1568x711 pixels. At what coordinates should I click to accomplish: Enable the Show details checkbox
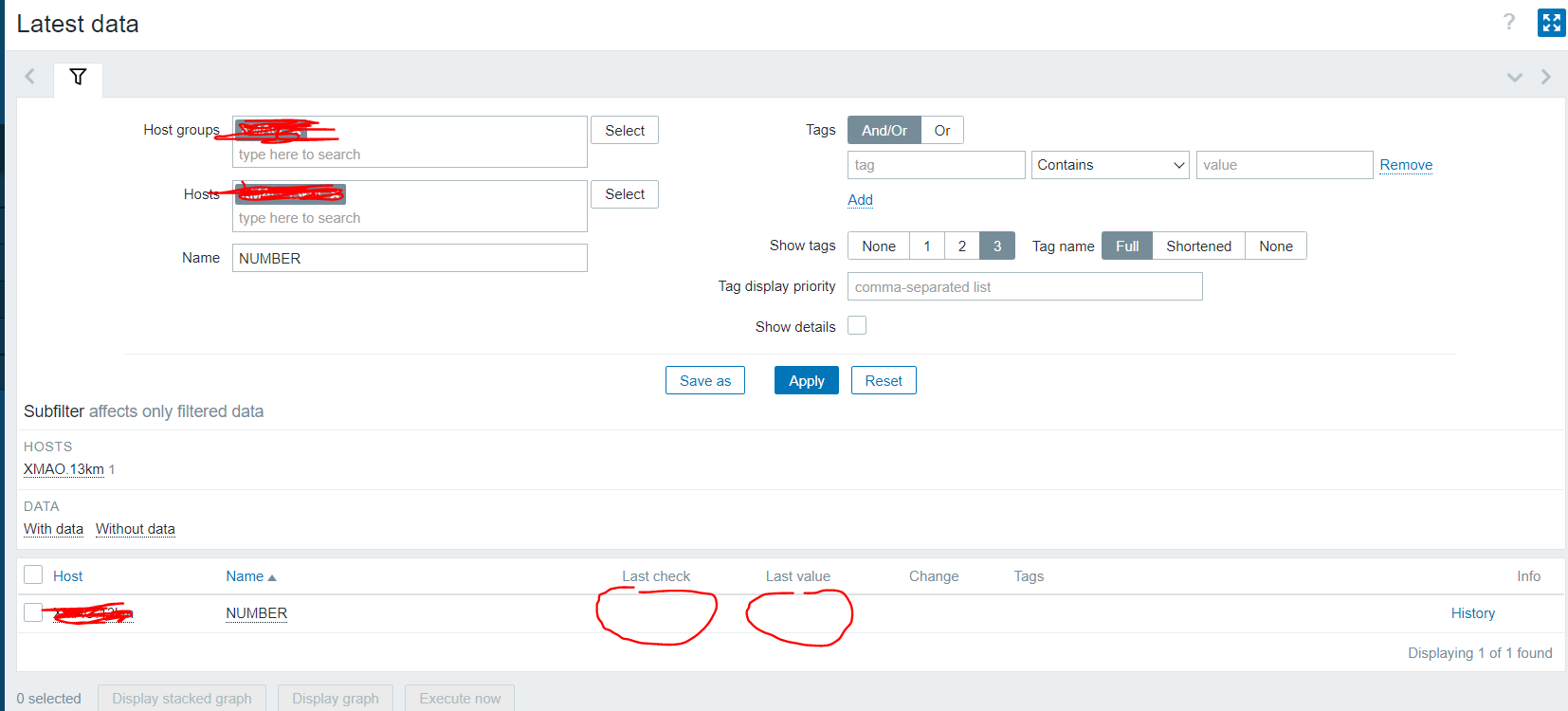click(x=857, y=326)
